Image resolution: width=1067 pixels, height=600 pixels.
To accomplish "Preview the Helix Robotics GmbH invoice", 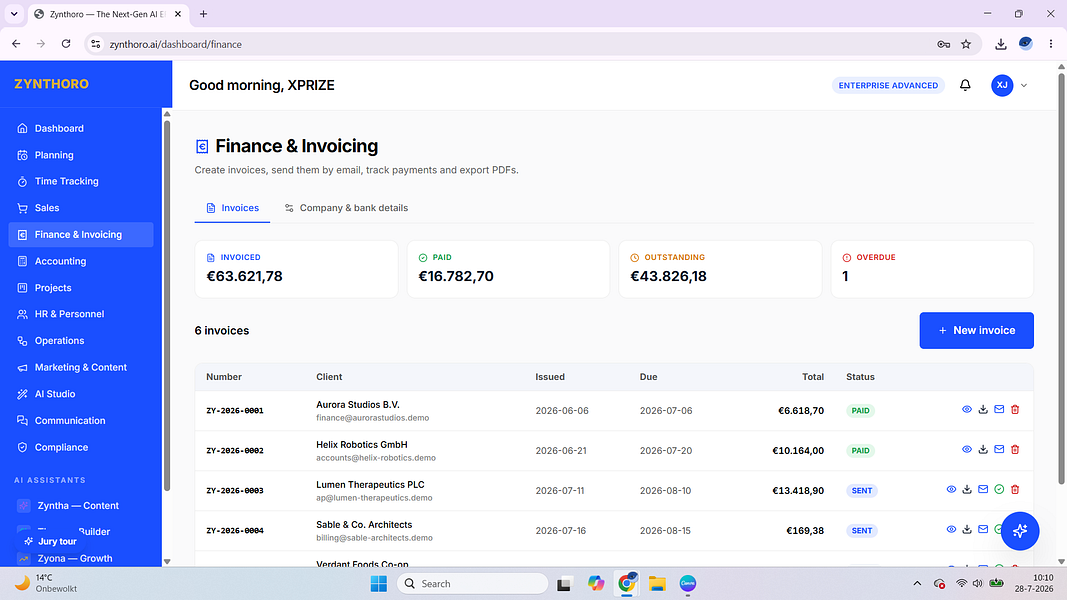I will (966, 450).
